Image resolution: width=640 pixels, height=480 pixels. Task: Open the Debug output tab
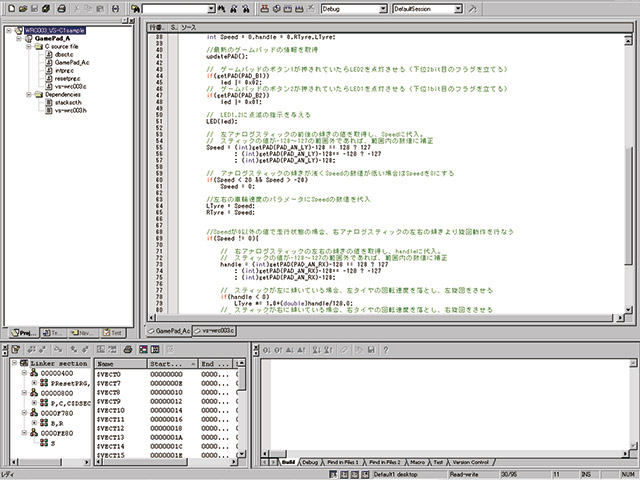tap(310, 462)
